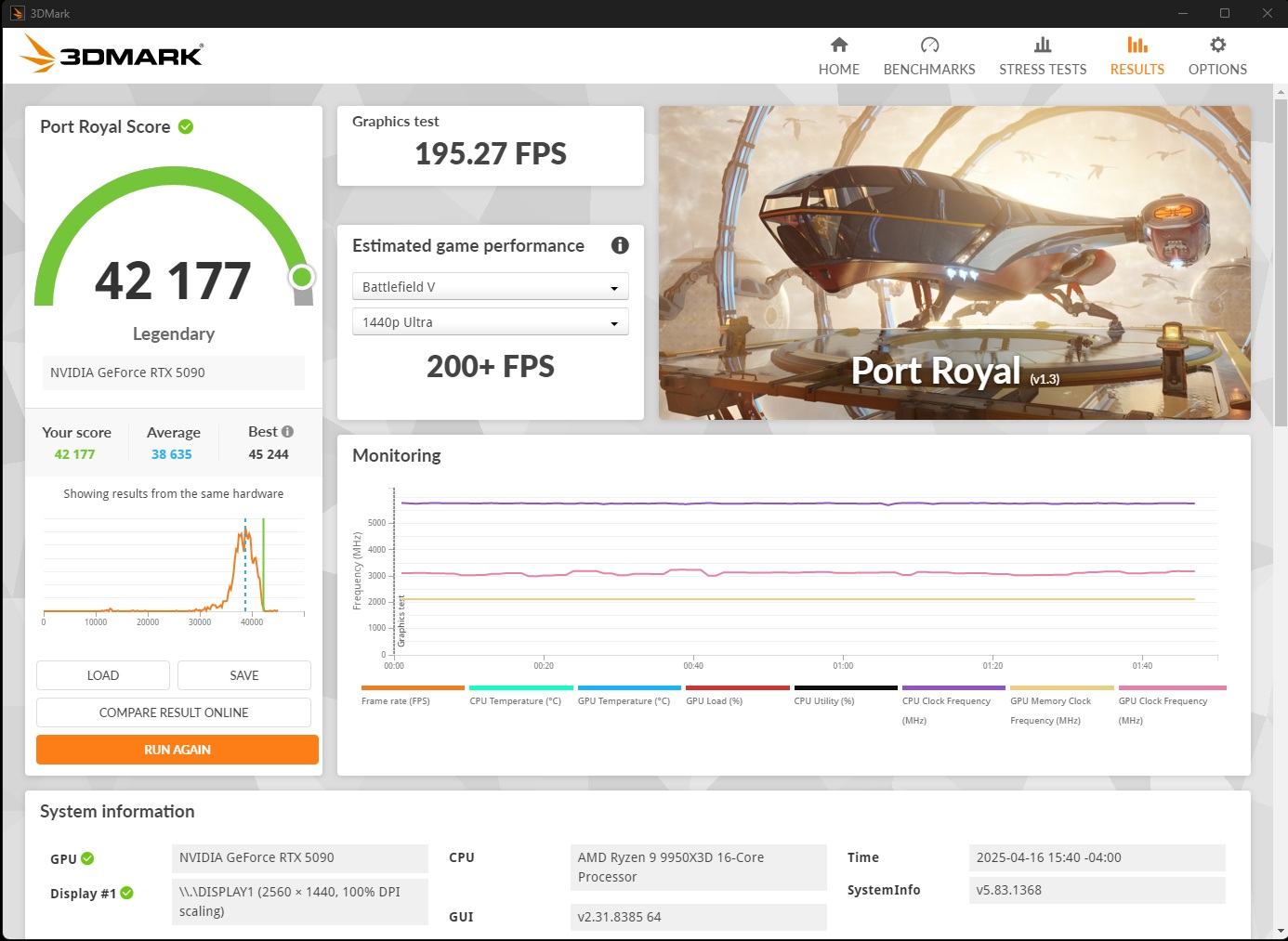Open the Estimated game performance info icon
Screen dimensions: 1288x941
(x=620, y=245)
